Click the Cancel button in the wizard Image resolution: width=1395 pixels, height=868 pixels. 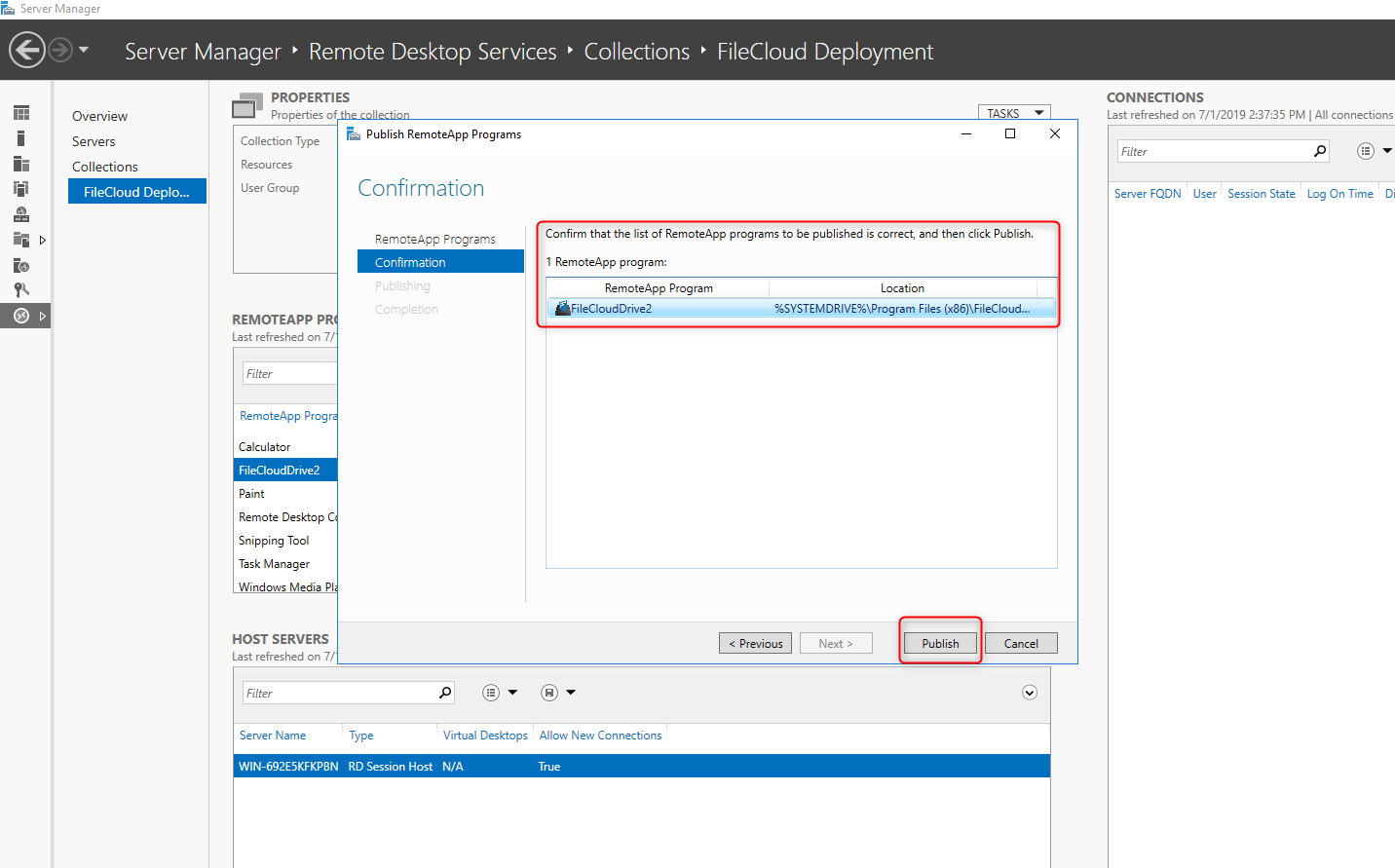tap(1021, 643)
